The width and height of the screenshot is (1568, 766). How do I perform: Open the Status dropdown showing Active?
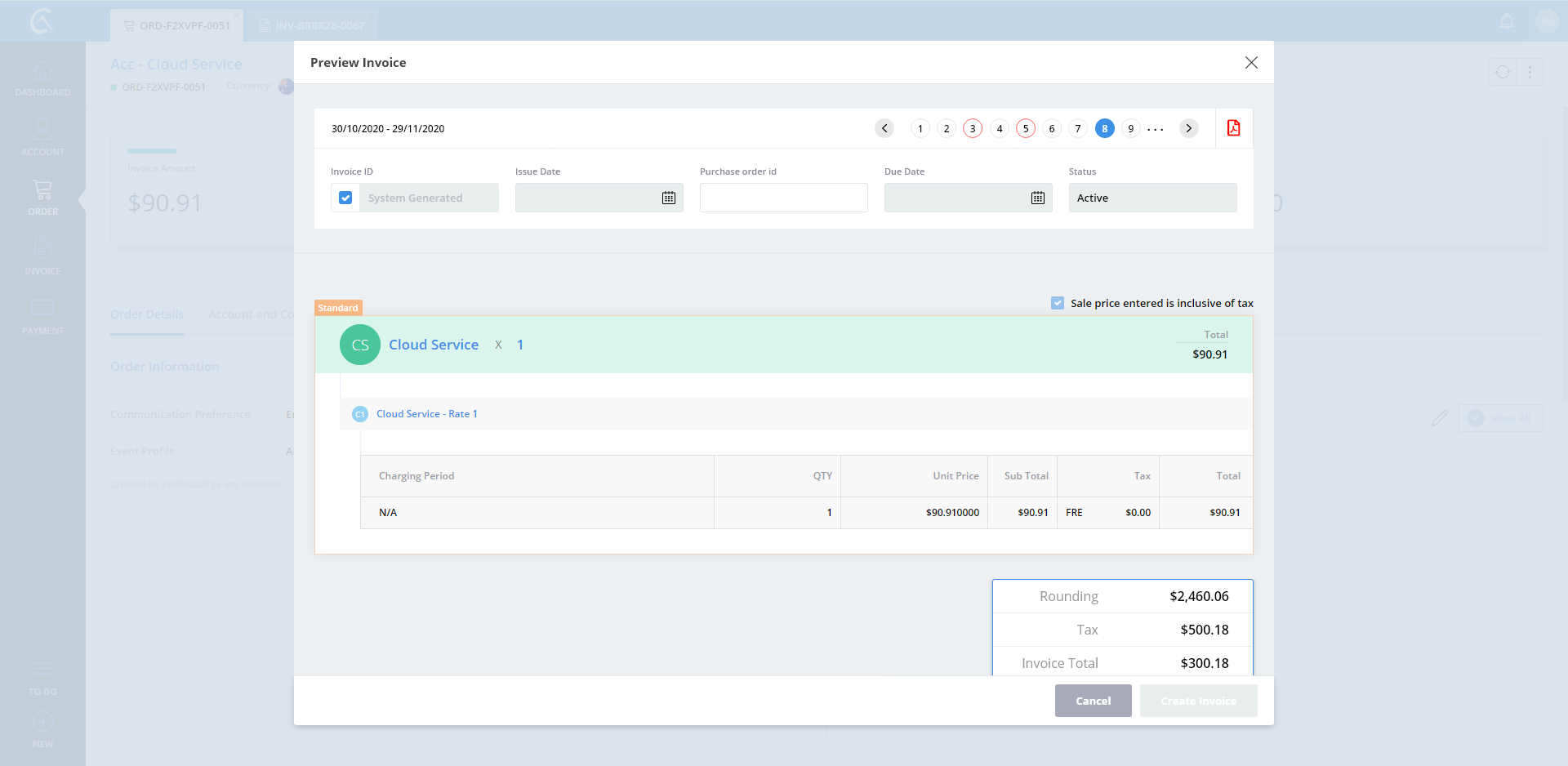pyautogui.click(x=1152, y=198)
